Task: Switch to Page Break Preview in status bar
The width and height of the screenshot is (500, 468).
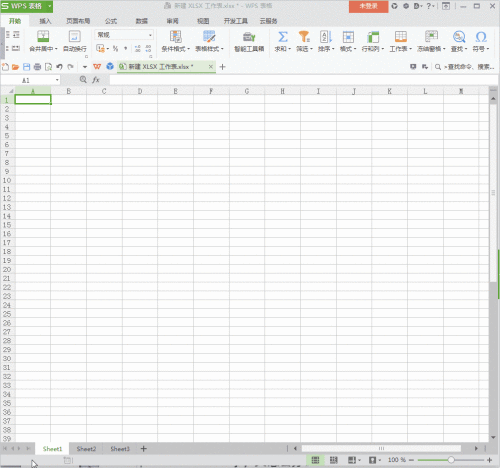Action: click(334, 460)
